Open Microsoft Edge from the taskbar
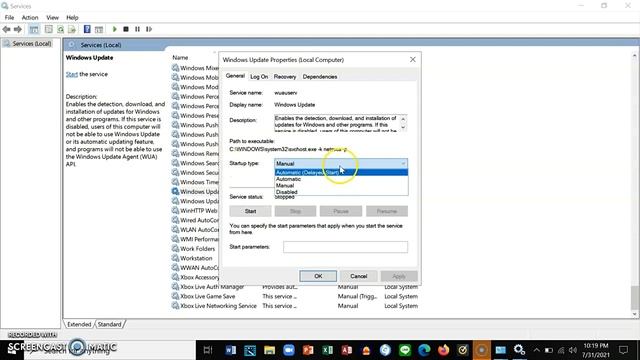640x360 pixels. coord(424,350)
